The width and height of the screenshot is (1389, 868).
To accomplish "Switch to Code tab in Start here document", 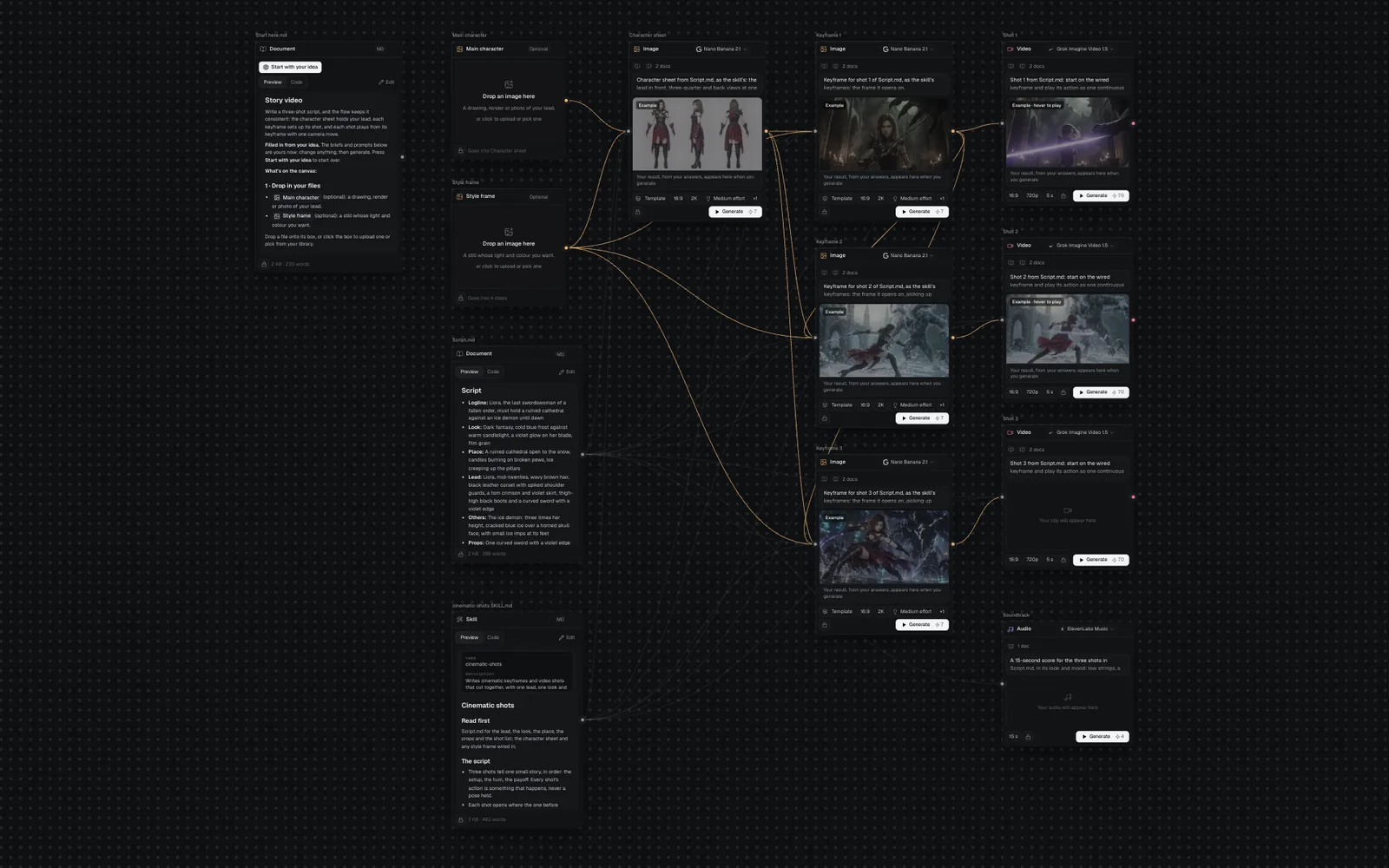I will [297, 82].
